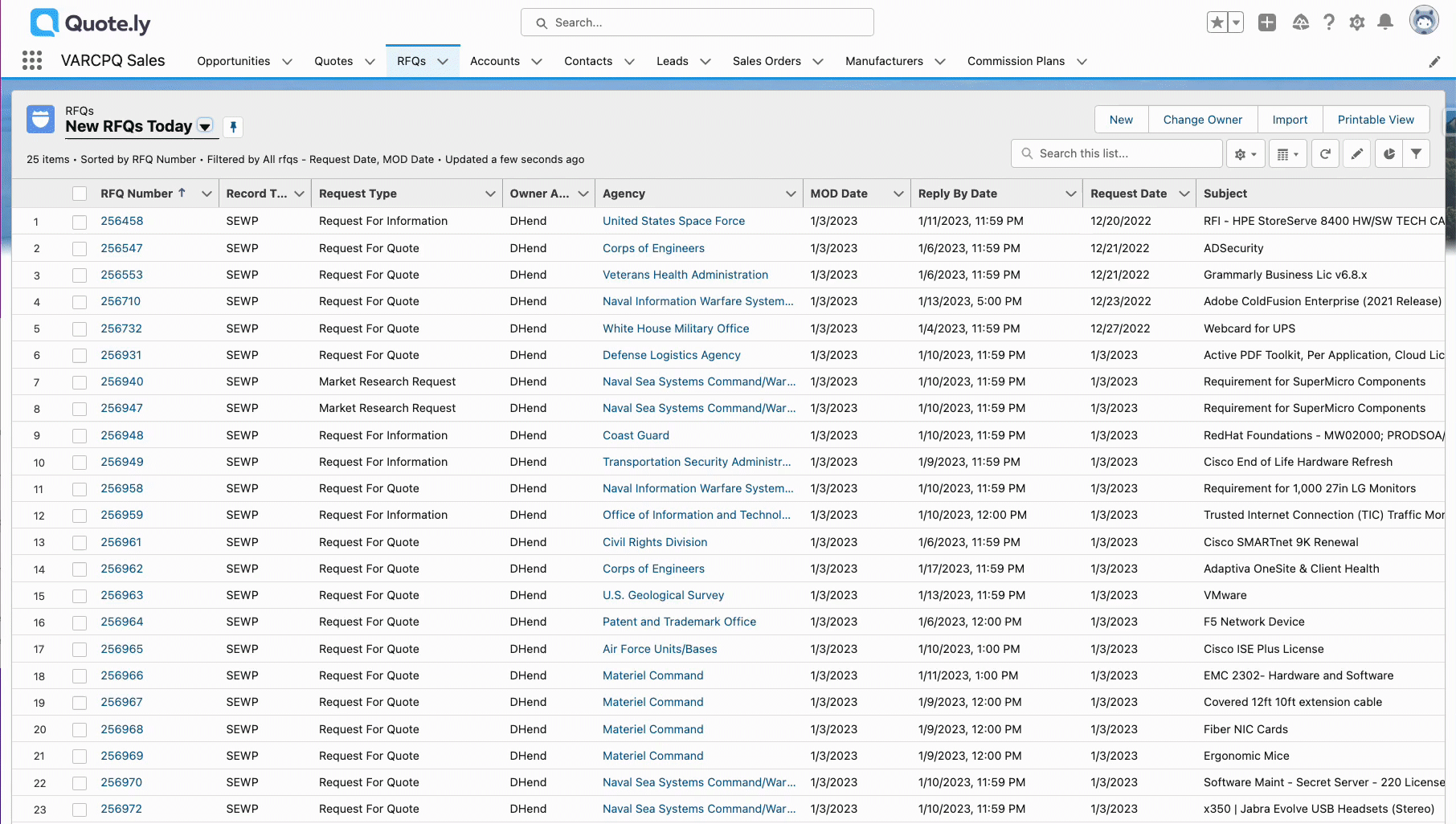
Task: Pin the New RFQs Today list view
Action: click(233, 127)
